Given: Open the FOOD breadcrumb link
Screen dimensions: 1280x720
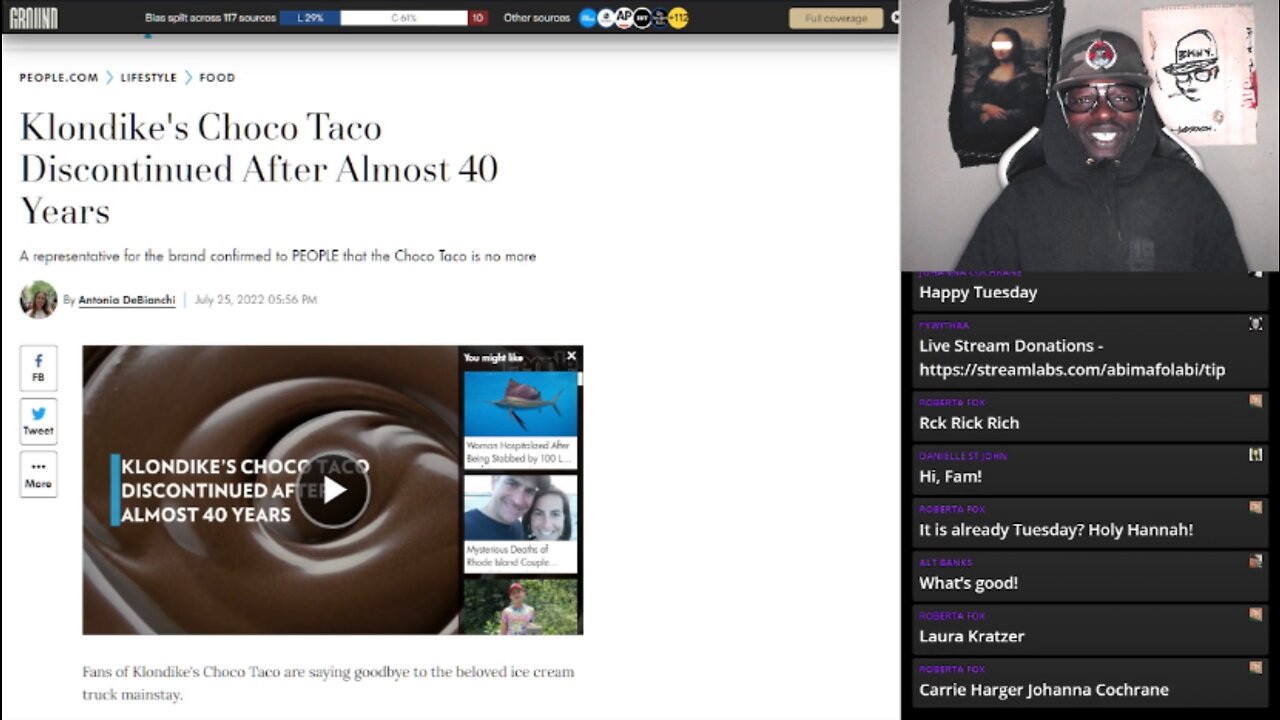Looking at the screenshot, I should point(217,77).
